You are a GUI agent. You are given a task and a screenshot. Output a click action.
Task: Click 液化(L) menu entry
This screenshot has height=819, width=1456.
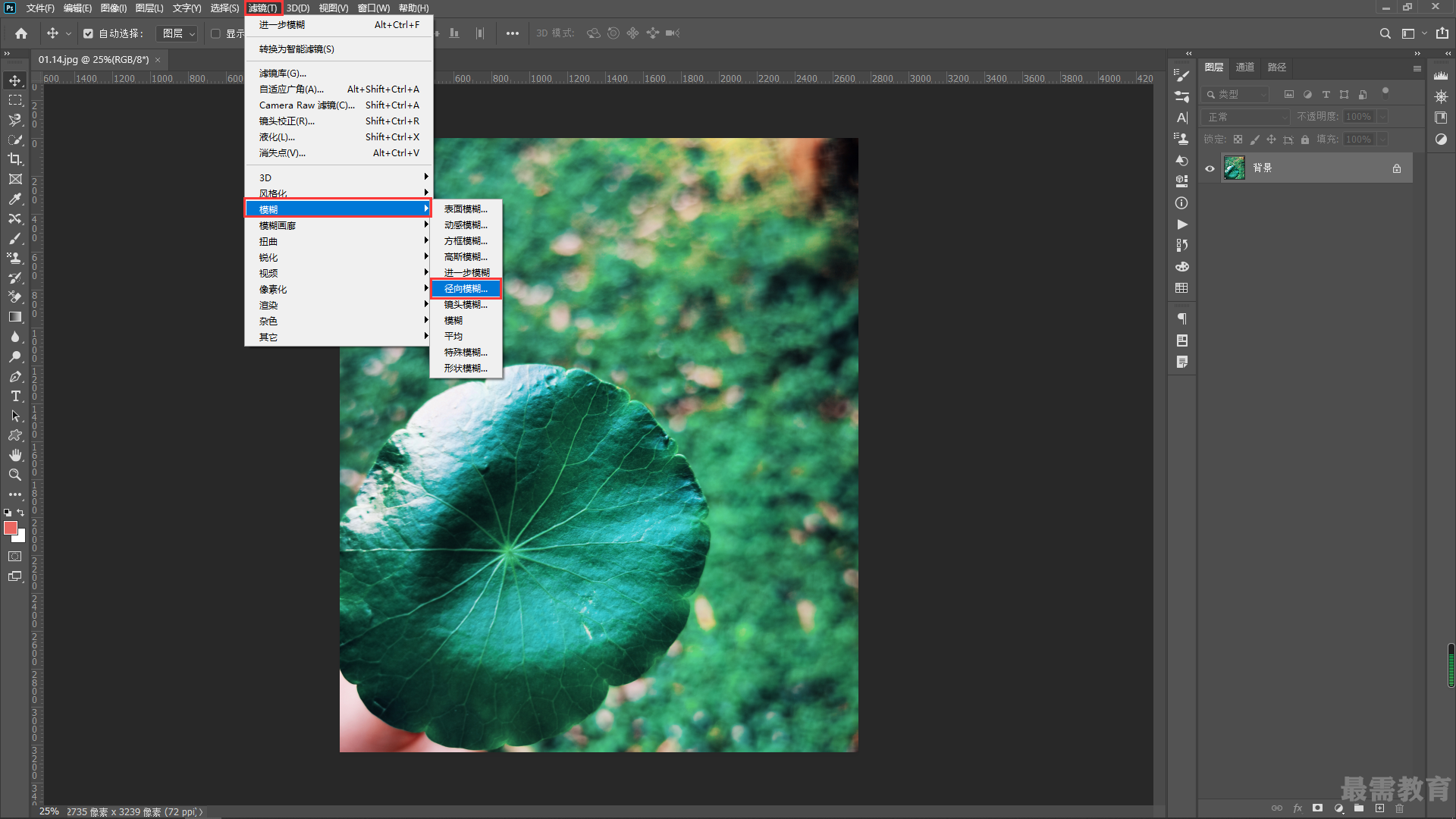coord(338,137)
